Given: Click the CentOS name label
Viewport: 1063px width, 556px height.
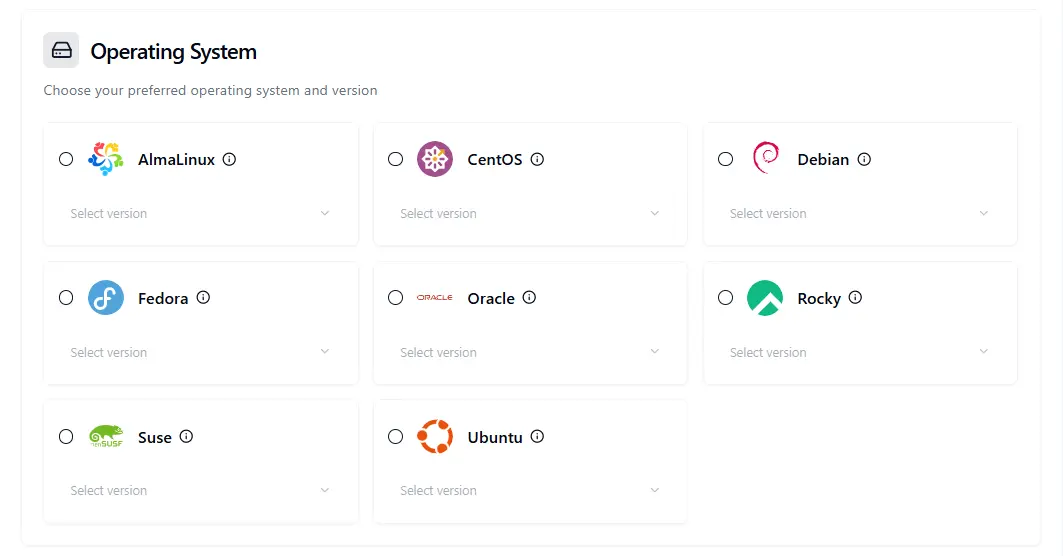Looking at the screenshot, I should [495, 159].
